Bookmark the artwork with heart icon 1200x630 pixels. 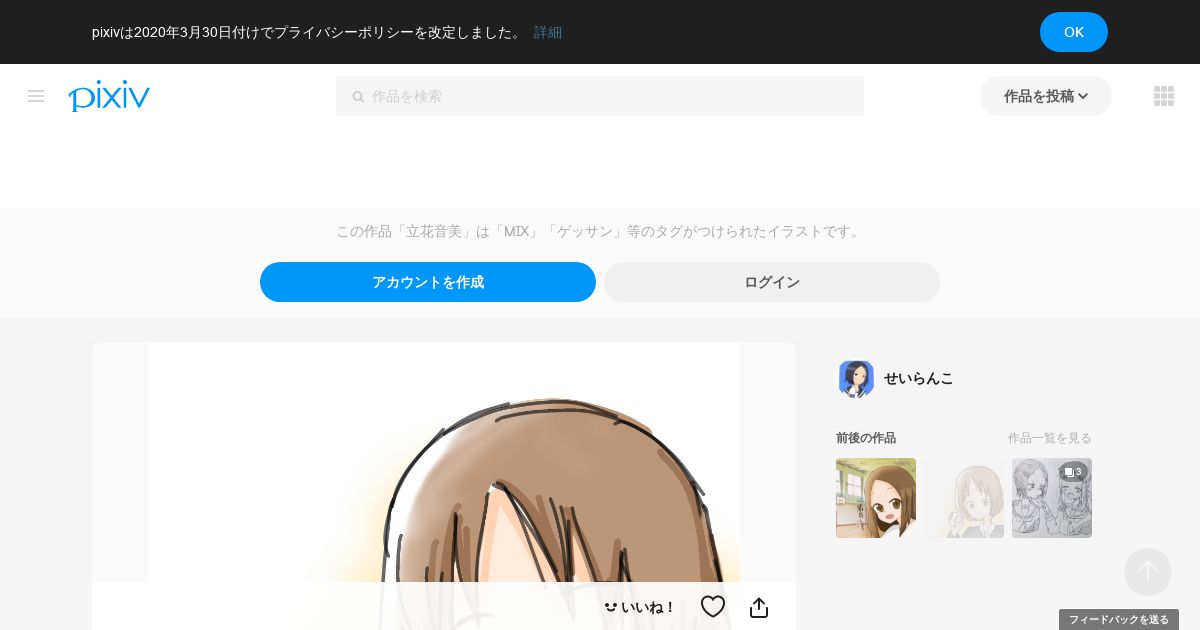713,607
